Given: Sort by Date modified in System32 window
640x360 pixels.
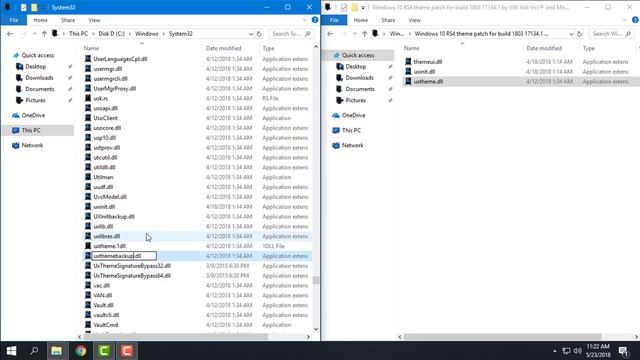Looking at the screenshot, I should click(x=224, y=48).
